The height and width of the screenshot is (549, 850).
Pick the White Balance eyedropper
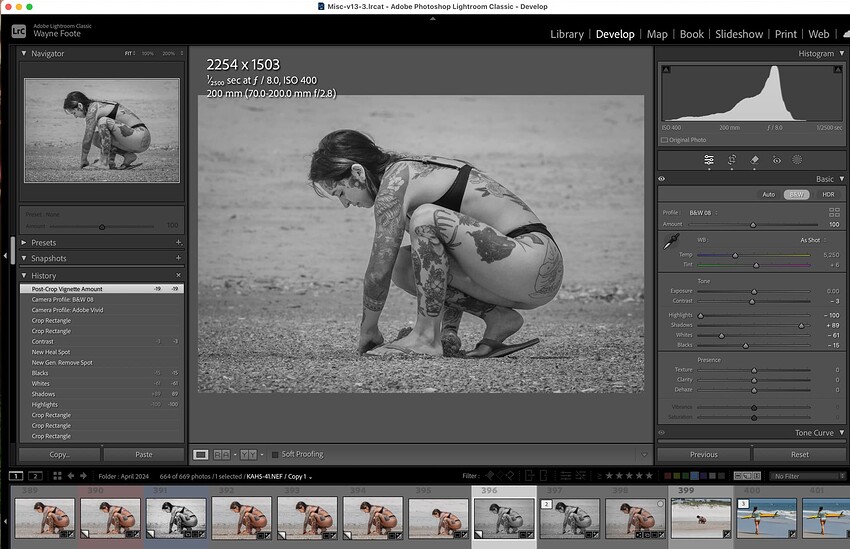click(x=670, y=242)
